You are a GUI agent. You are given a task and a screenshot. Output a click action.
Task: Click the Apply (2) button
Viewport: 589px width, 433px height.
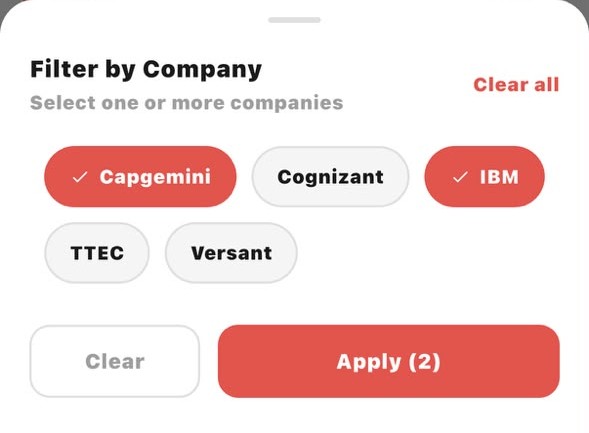click(x=388, y=361)
